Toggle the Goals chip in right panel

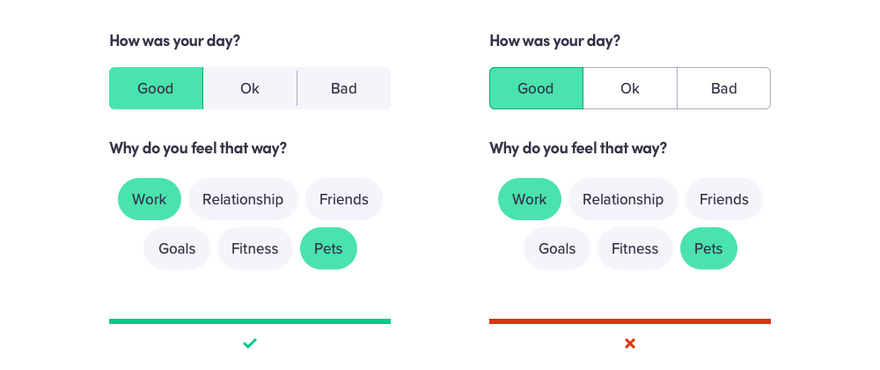[557, 248]
